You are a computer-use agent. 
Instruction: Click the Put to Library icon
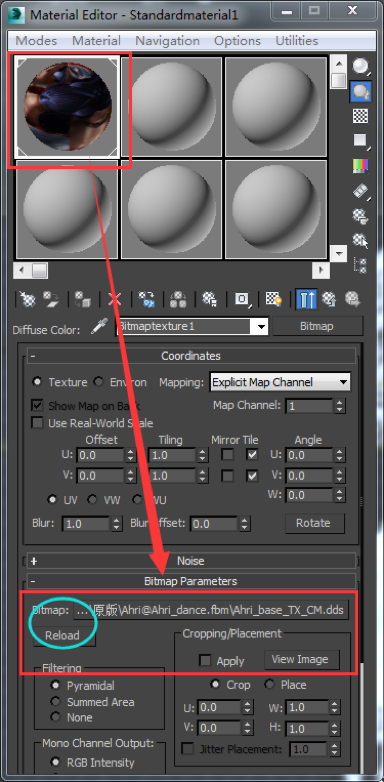point(209,300)
